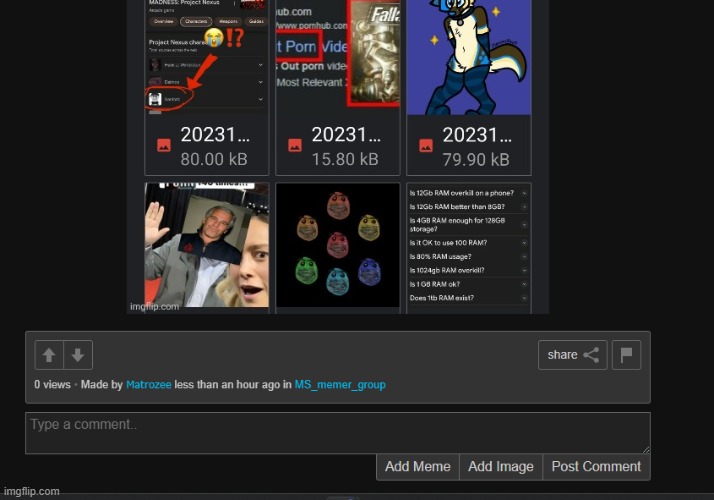Click the Add Meme button
This screenshot has width=714, height=500.
coord(418,466)
